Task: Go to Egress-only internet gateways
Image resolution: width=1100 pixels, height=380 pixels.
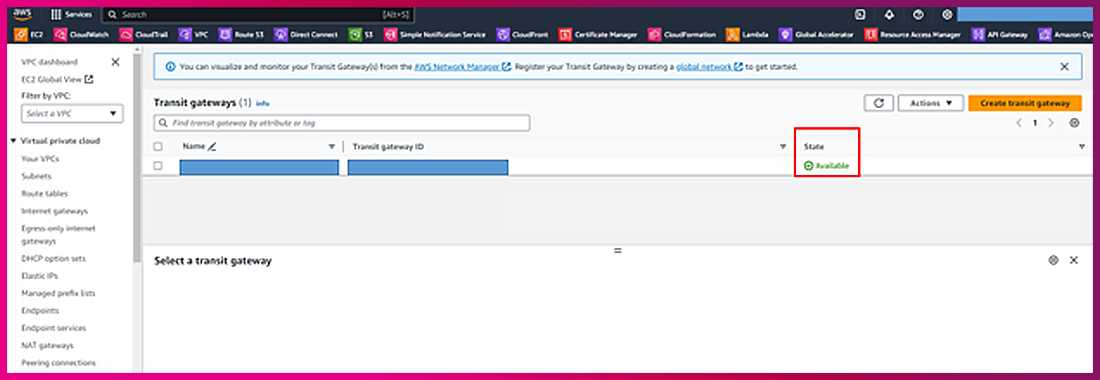Action: tap(58, 235)
